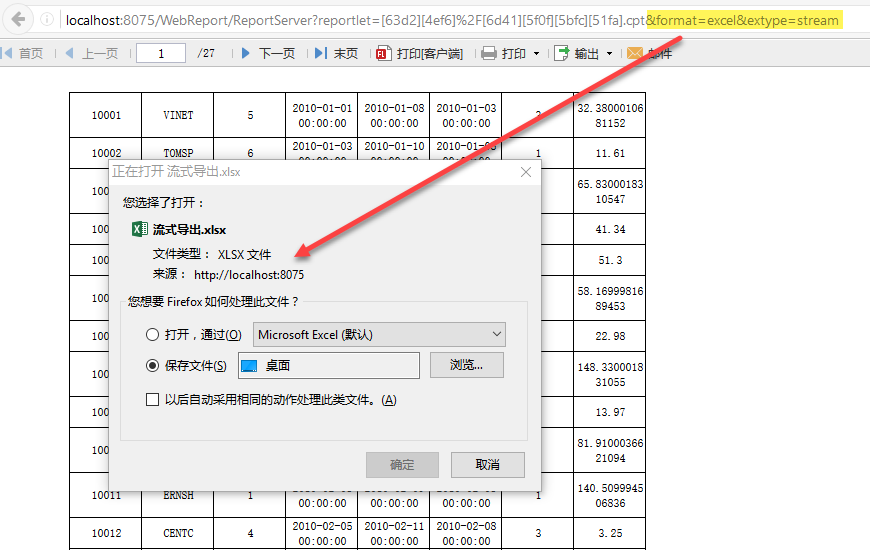This screenshot has height=550, width=870.
Task: Check 以后自动采用相同的动作处理此类文件 checkbox
Action: 152,400
